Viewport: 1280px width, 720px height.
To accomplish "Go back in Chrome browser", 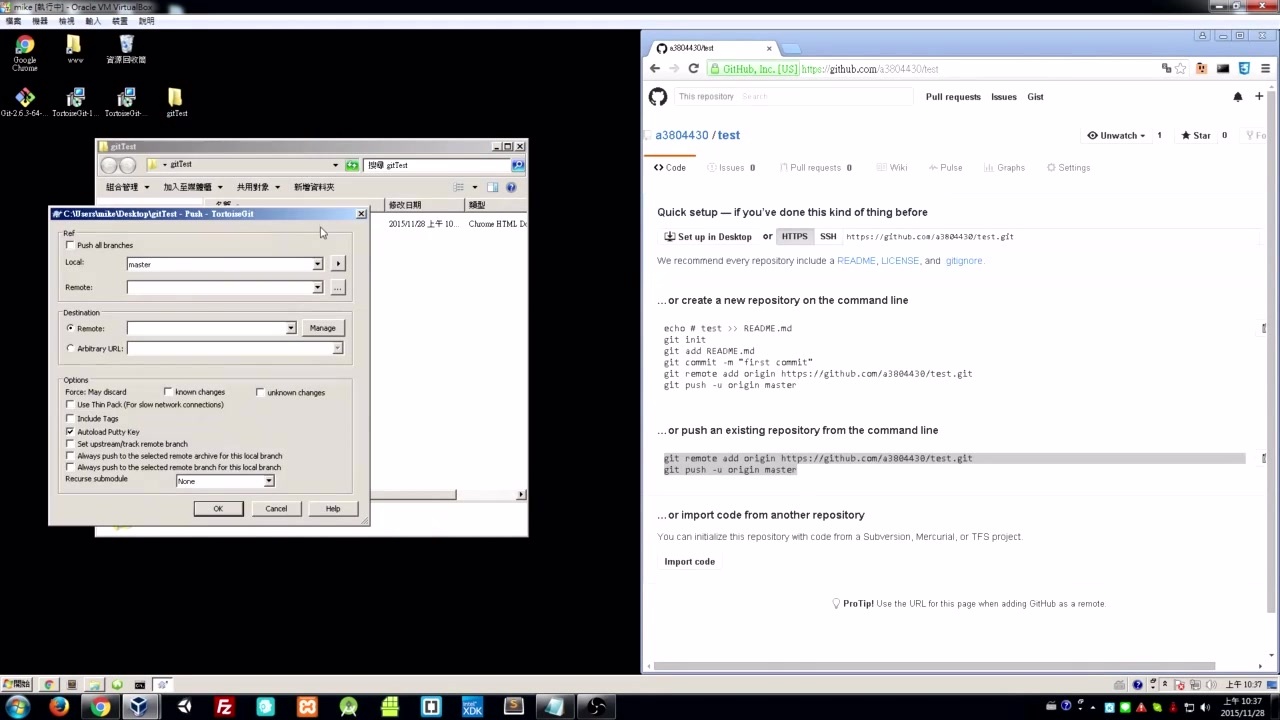I will click(655, 69).
